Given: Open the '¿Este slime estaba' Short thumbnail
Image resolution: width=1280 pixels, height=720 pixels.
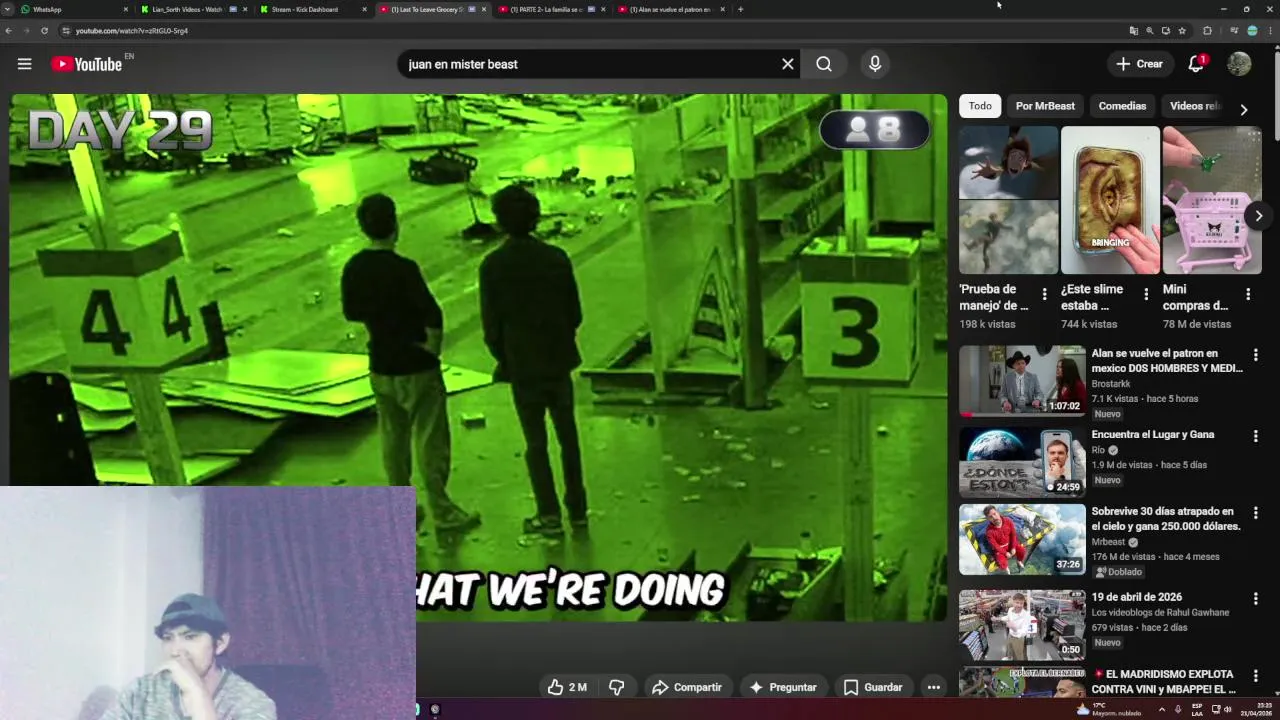Looking at the screenshot, I should [1110, 200].
